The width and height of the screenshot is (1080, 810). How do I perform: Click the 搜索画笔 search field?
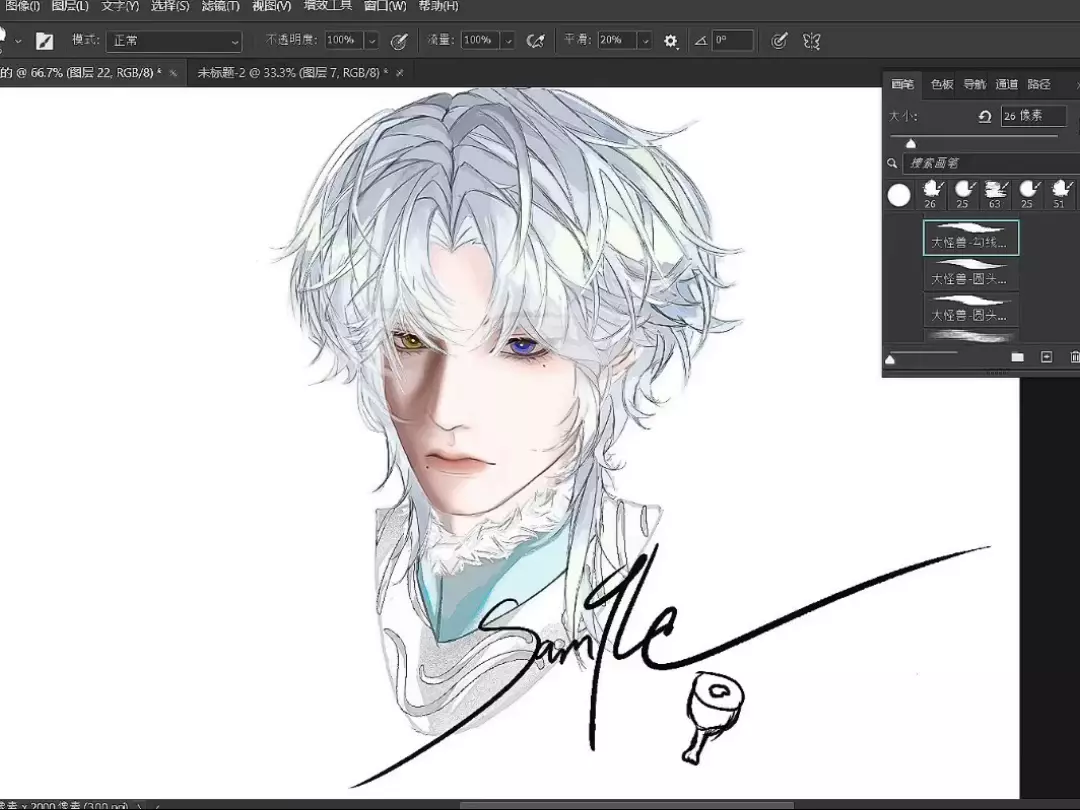tap(991, 163)
